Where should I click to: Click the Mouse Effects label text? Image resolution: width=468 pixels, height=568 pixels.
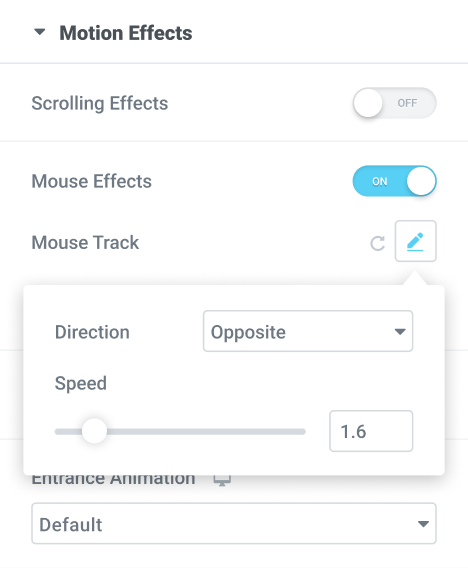(92, 181)
